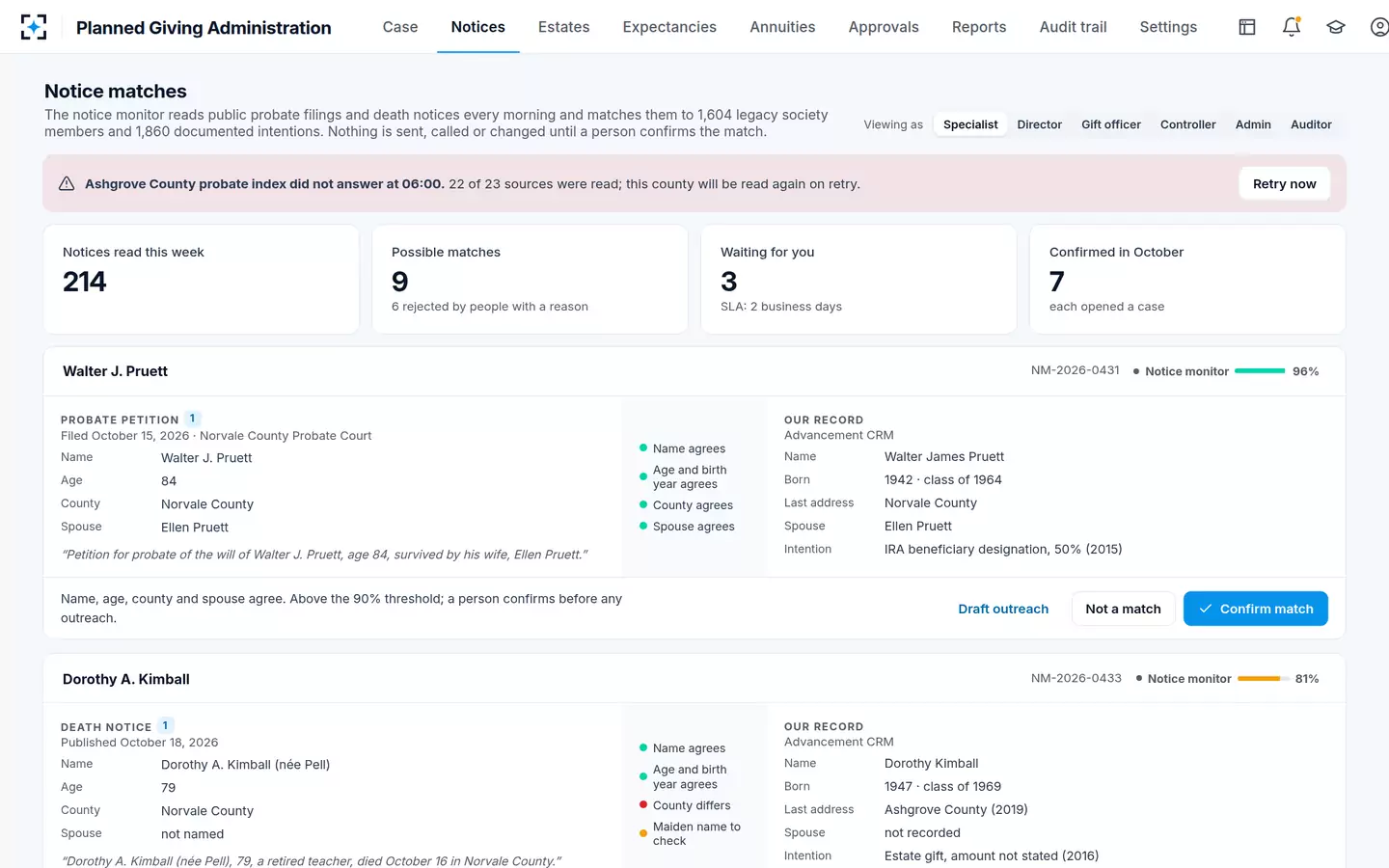The image size is (1389, 868).
Task: Open the Settings tab
Action: 1168,27
